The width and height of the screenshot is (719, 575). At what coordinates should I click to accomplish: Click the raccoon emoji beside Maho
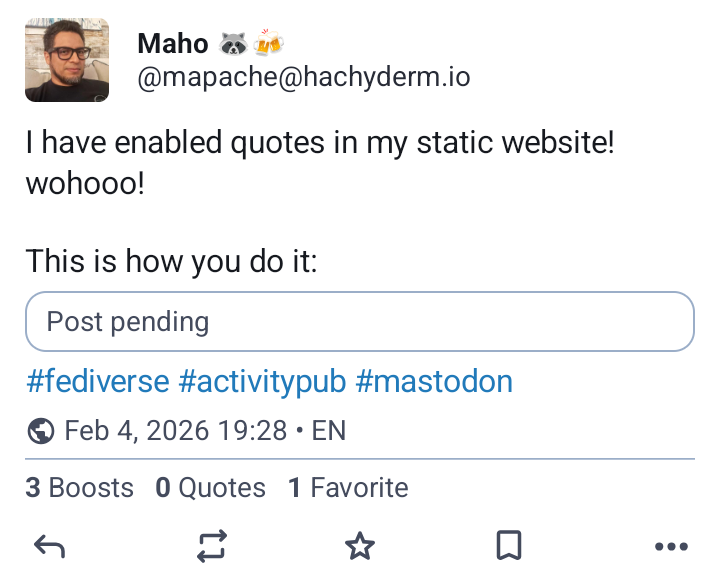tap(231, 44)
